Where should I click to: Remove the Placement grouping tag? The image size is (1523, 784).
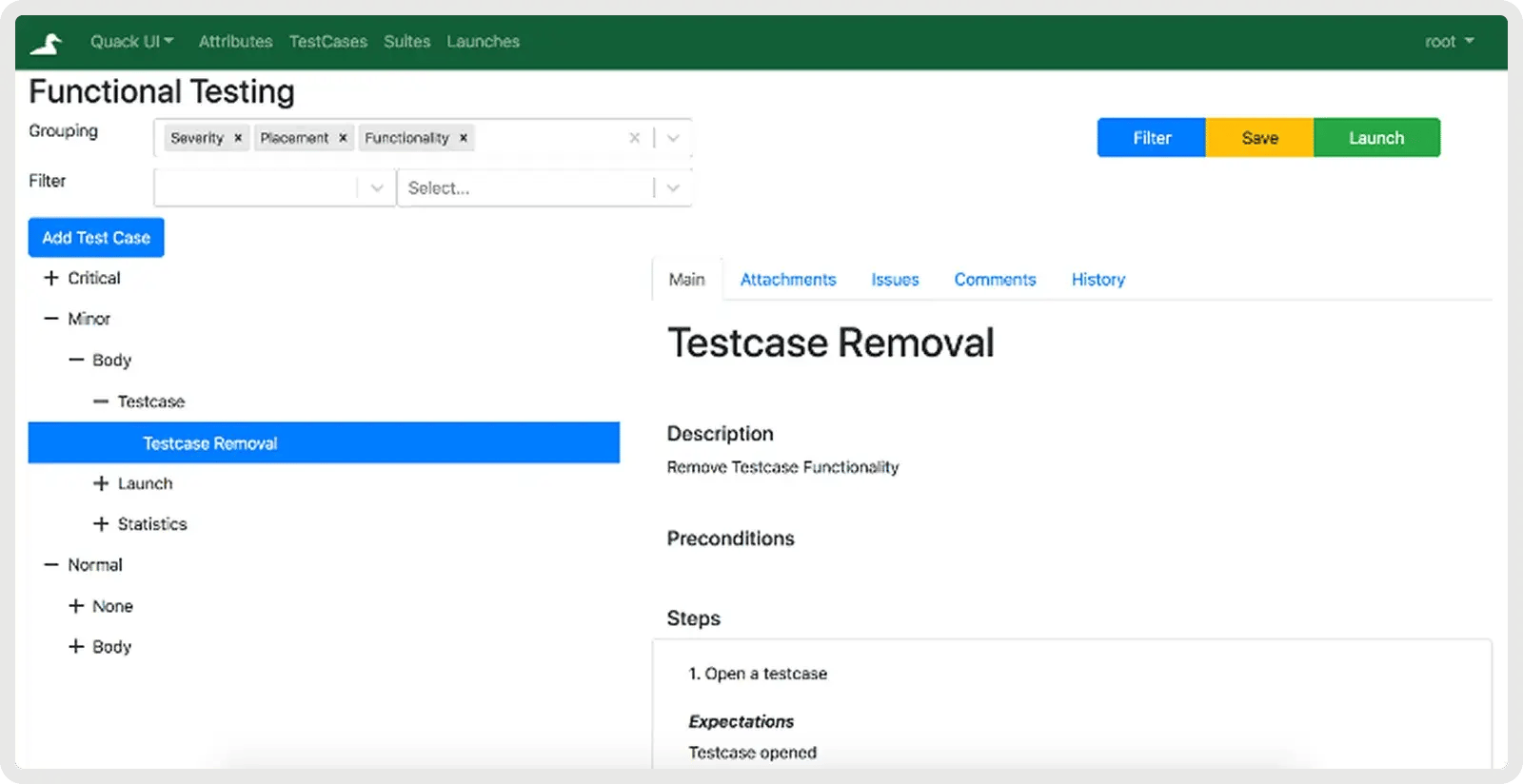click(x=343, y=138)
